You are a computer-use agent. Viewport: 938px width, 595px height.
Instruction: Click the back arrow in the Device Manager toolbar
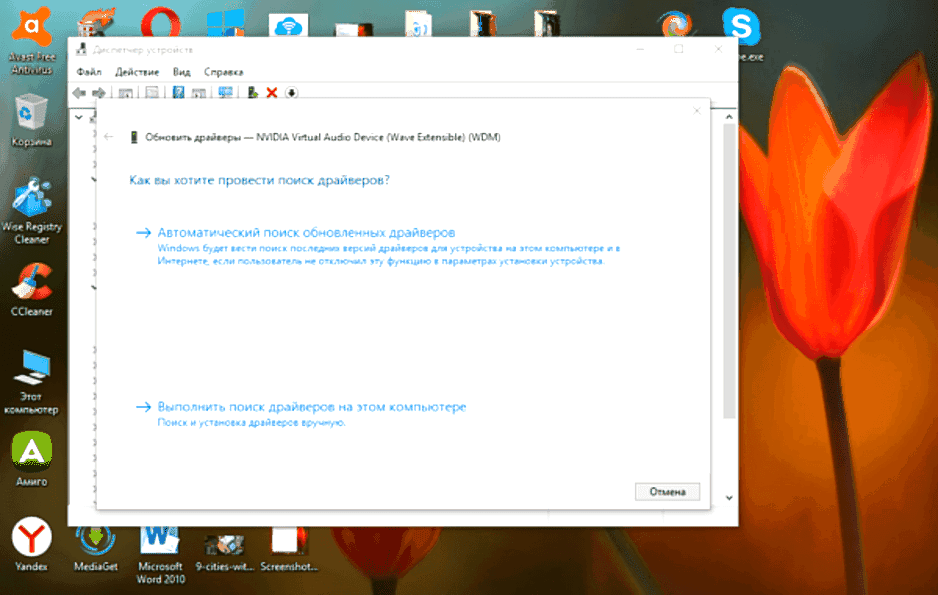coord(80,93)
